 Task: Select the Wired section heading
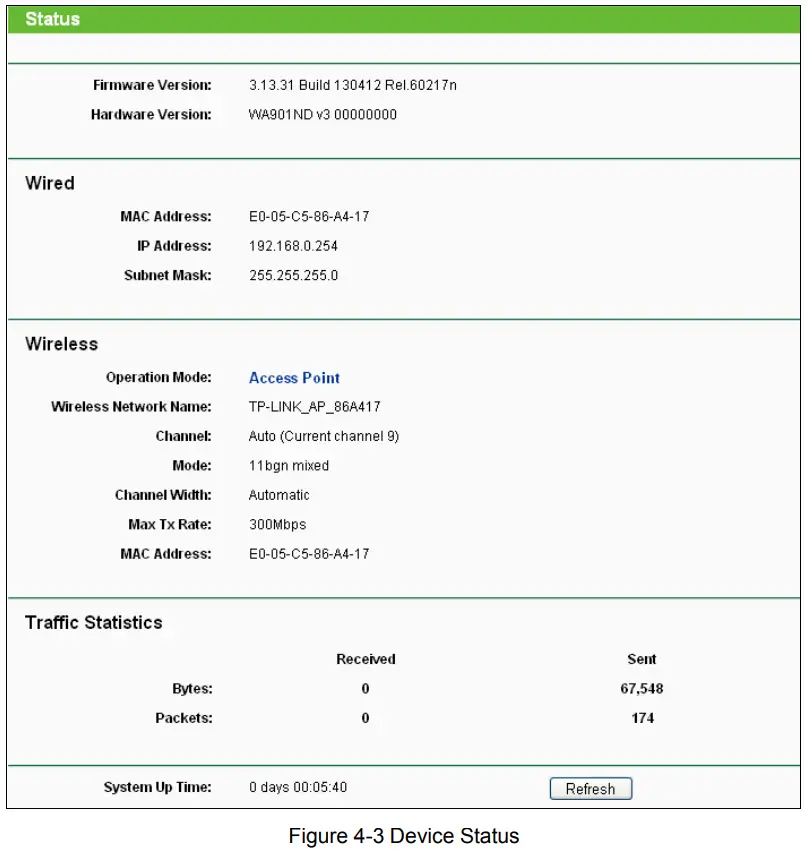[49, 183]
